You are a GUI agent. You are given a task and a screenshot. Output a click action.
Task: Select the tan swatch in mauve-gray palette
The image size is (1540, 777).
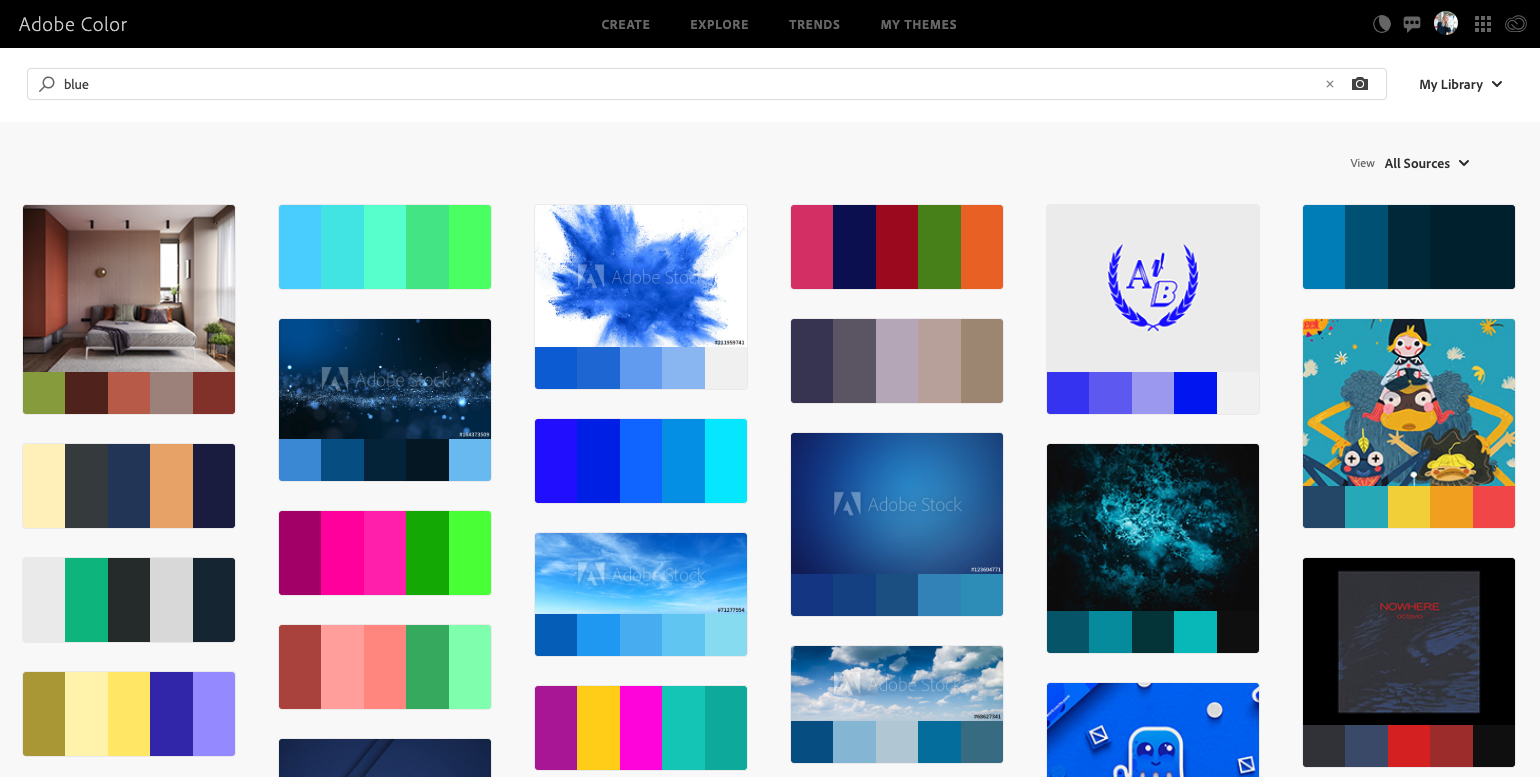982,361
